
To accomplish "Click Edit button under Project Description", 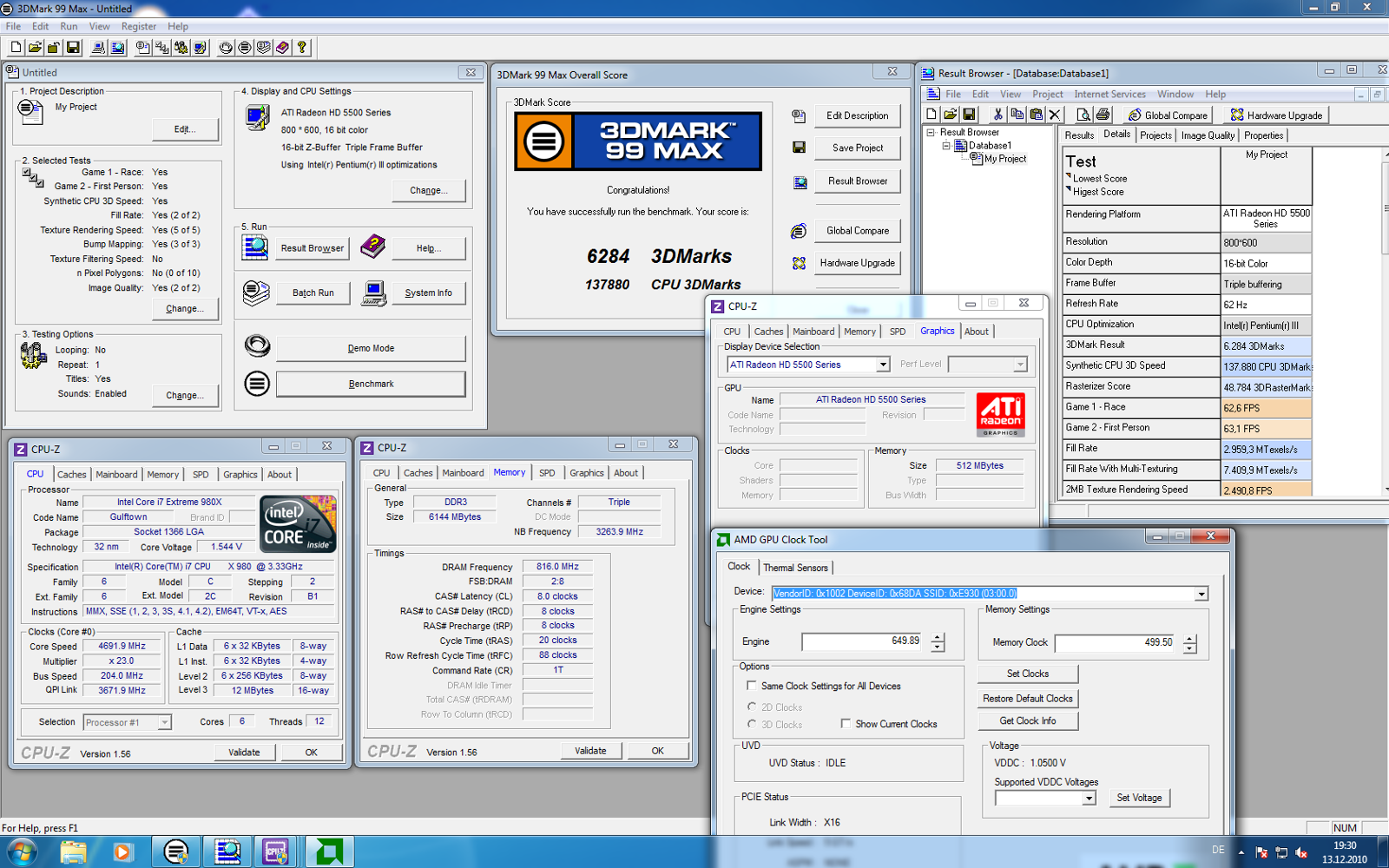I will (185, 129).
